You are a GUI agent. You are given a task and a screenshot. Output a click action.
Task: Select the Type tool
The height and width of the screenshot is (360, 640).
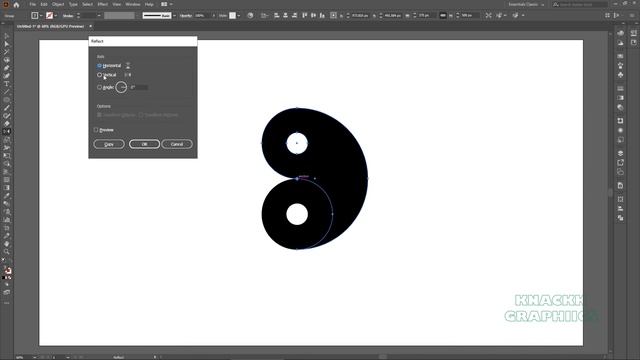[x=7, y=84]
